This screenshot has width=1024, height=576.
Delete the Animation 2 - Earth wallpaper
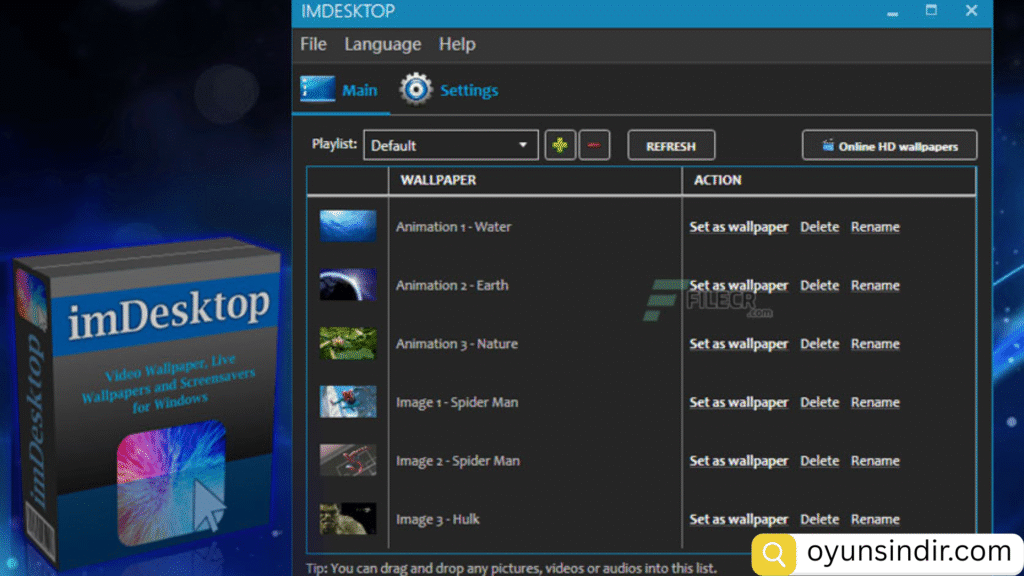click(819, 285)
